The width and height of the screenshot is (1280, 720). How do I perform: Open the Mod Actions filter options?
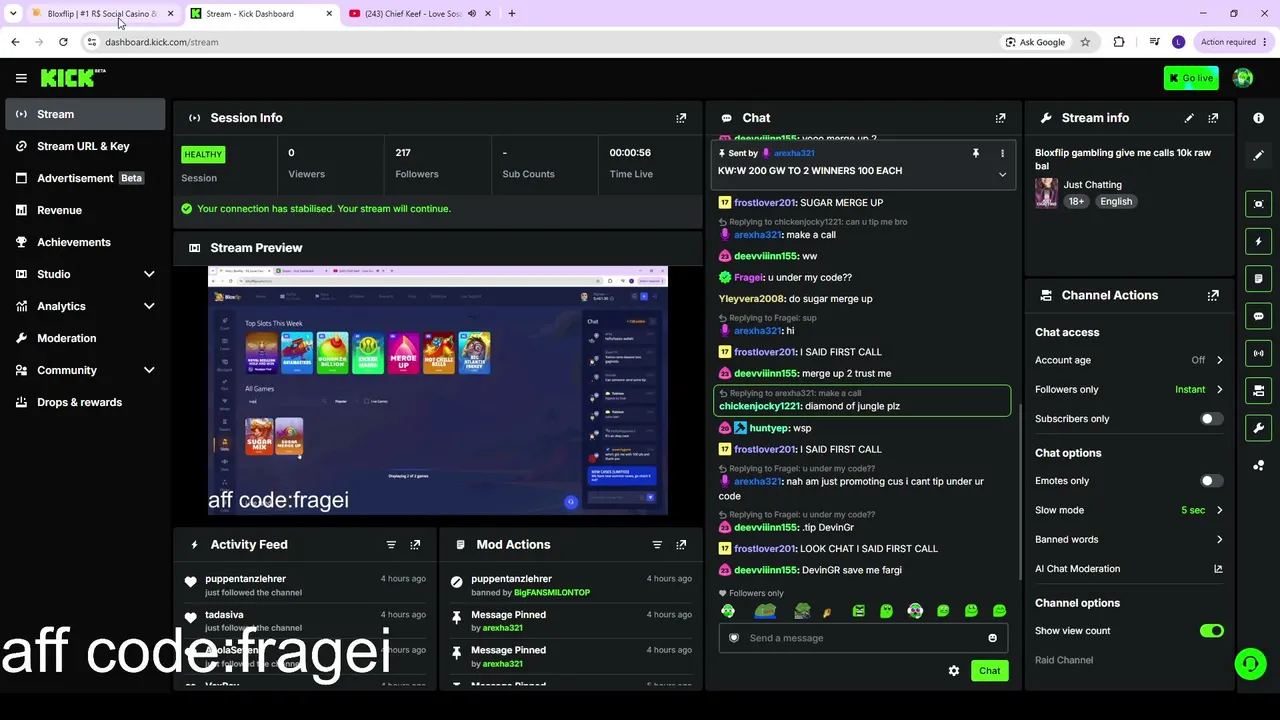coord(657,545)
